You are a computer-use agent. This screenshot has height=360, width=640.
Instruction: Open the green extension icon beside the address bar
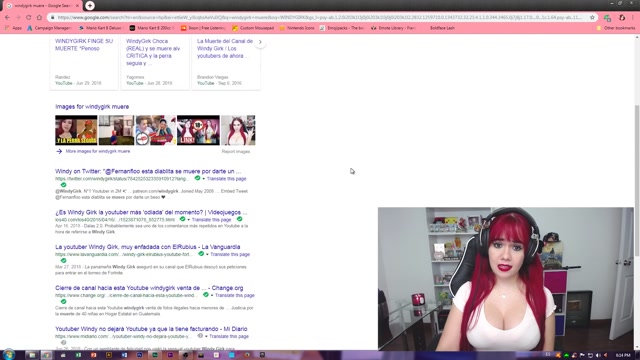[607, 18]
